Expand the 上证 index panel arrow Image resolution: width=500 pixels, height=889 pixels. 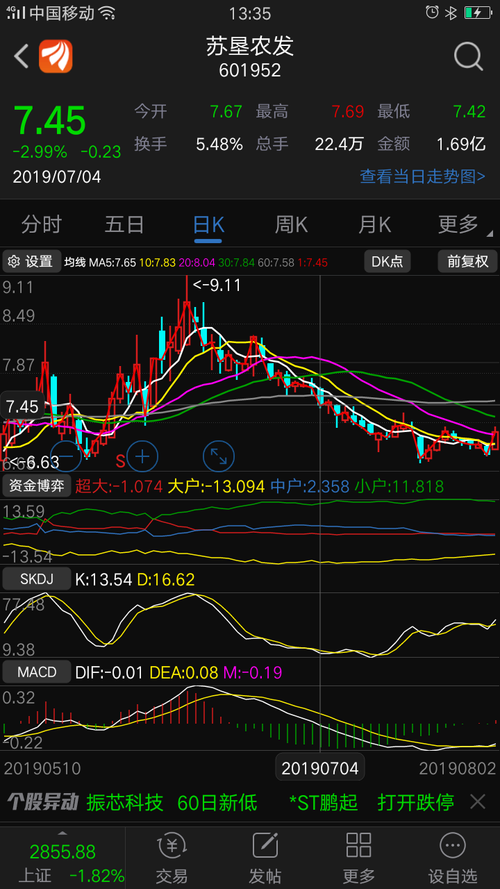click(62, 833)
